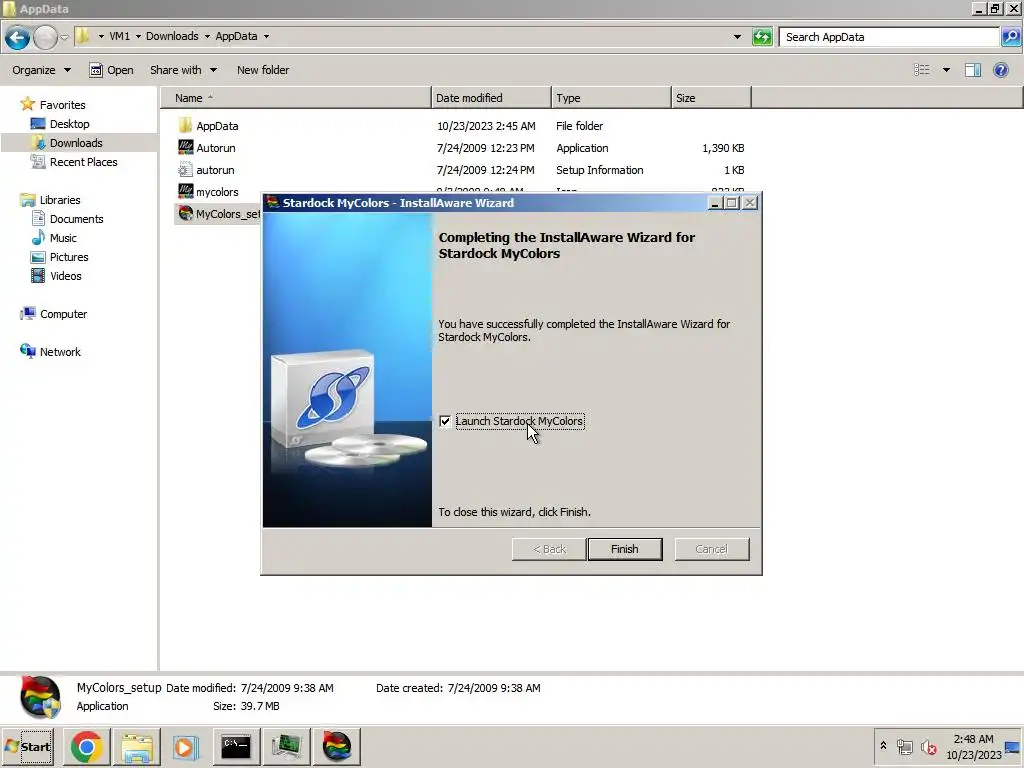
Task: Expand the Downloads breadcrumb dropdown arrow
Action: pyautogui.click(x=207, y=37)
